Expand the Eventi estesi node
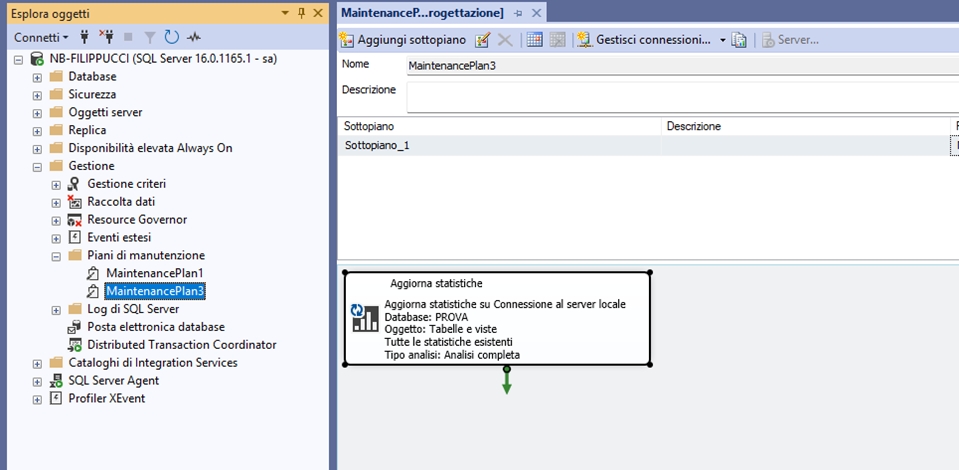 (x=56, y=238)
